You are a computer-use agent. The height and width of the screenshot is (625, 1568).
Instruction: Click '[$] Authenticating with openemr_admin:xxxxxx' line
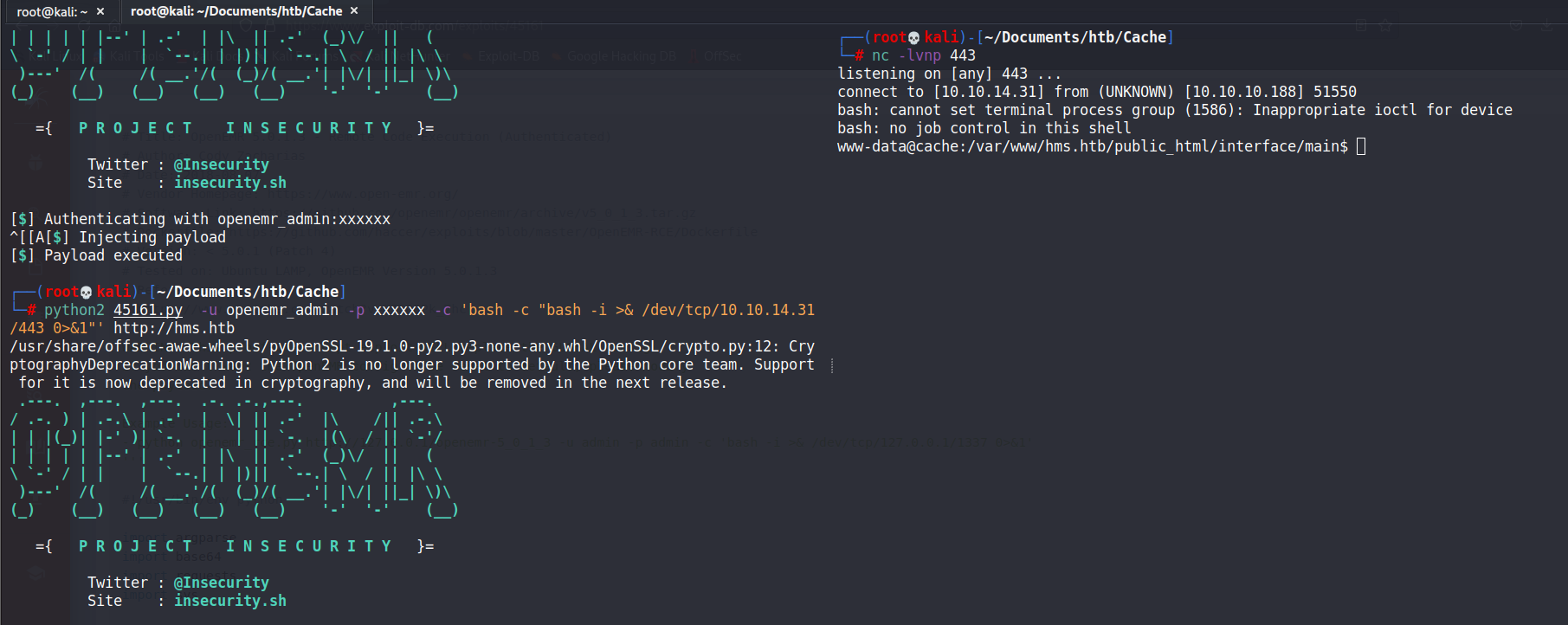pyautogui.click(x=201, y=219)
